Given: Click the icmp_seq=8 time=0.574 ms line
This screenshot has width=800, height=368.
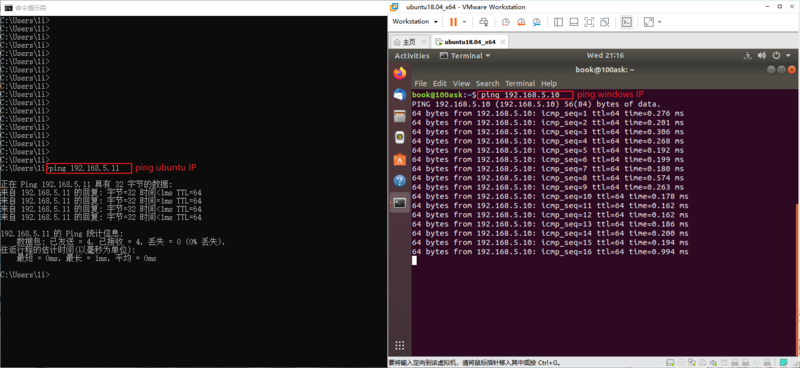Looking at the screenshot, I should tap(548, 178).
